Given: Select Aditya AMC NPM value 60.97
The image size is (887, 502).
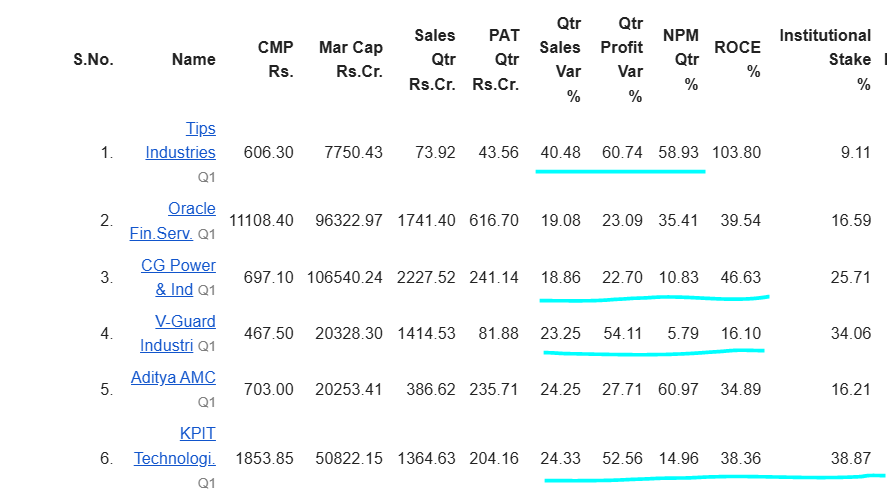Looking at the screenshot, I should point(678,390).
